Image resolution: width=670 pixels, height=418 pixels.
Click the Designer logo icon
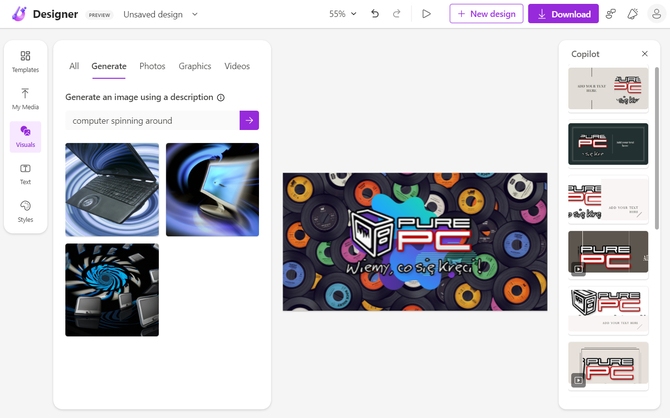(19, 14)
